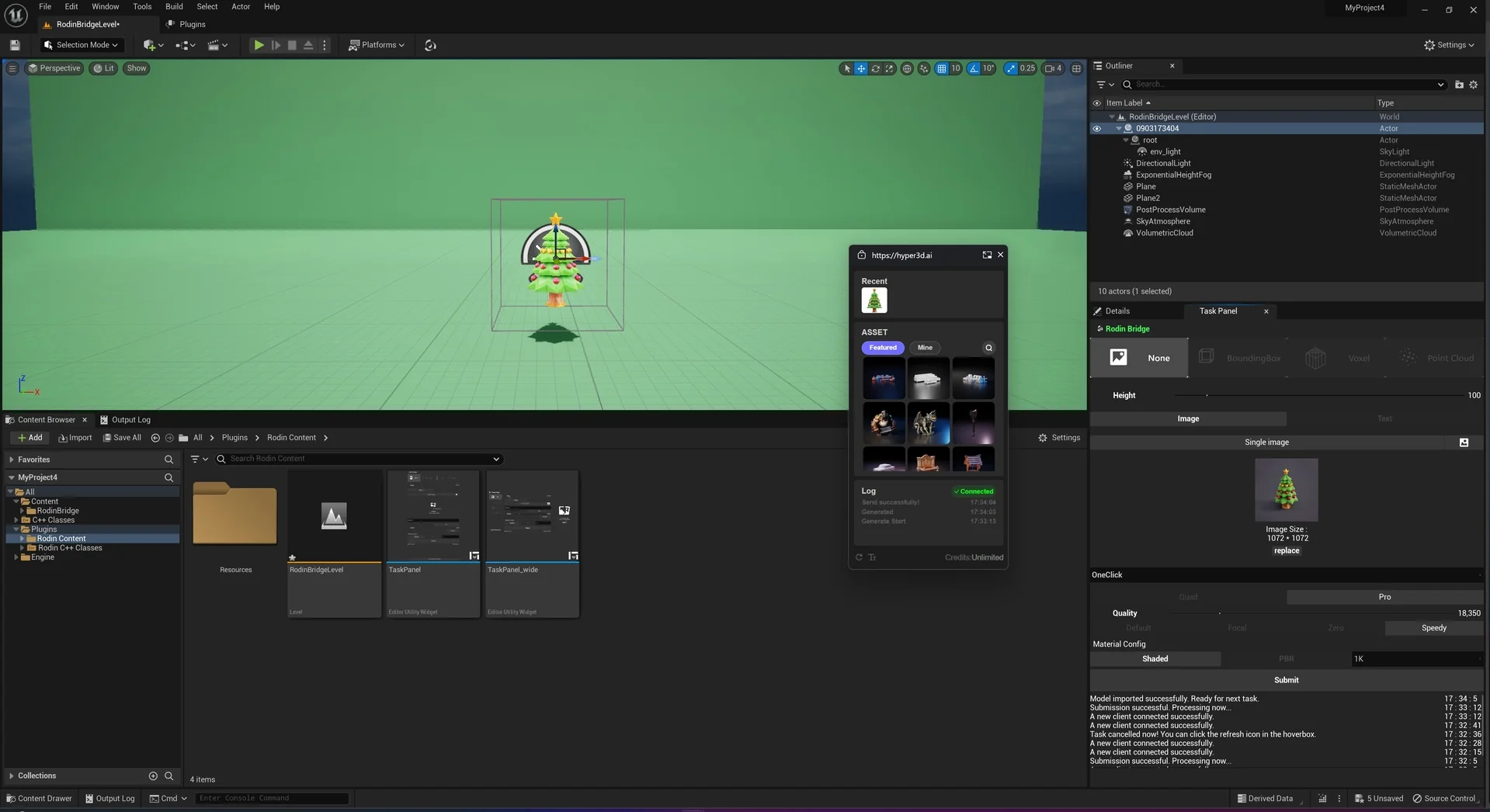Switch to the Output Log tab
The height and width of the screenshot is (812, 1490).
tap(130, 420)
